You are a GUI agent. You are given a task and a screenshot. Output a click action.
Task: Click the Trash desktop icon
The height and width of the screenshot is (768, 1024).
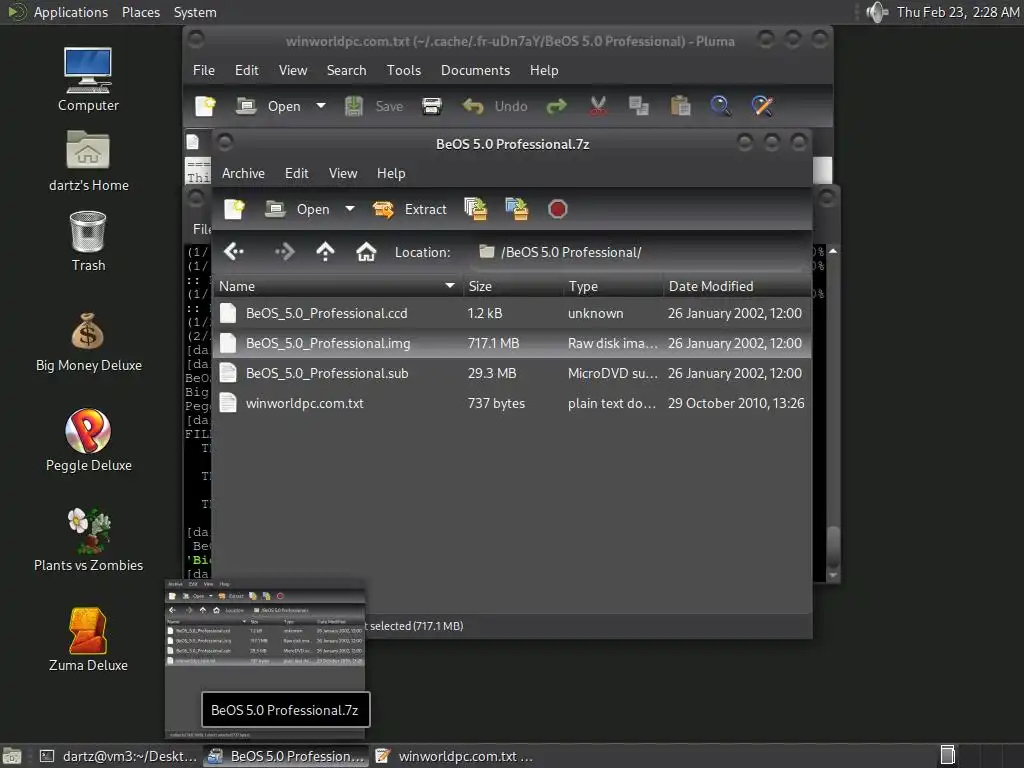click(x=88, y=240)
